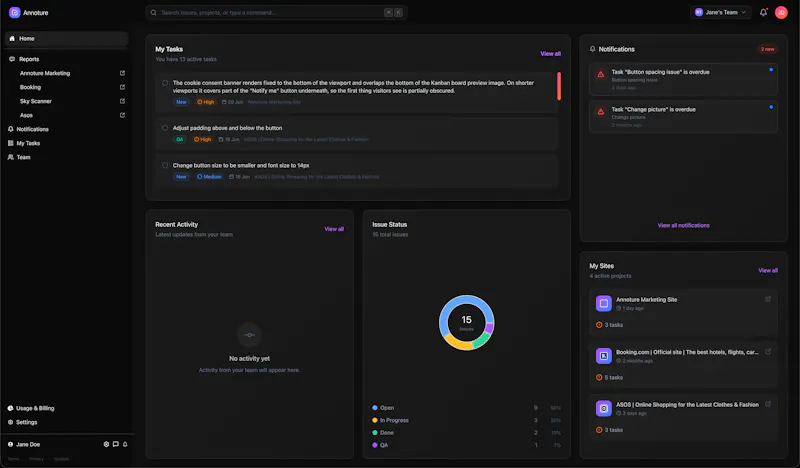Open Booking.com site card external link icon

pos(768,352)
